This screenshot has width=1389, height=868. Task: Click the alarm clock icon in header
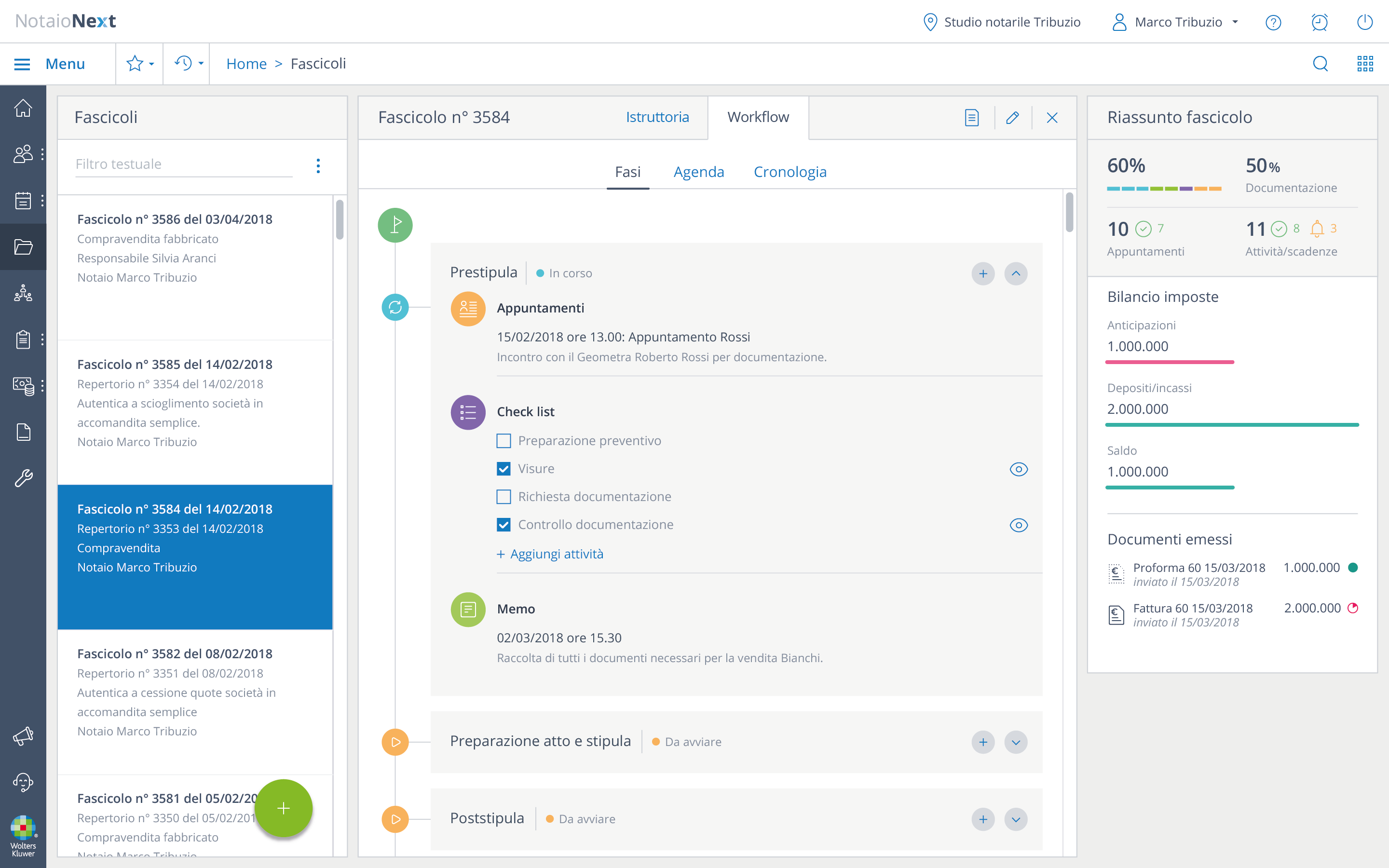1319,22
